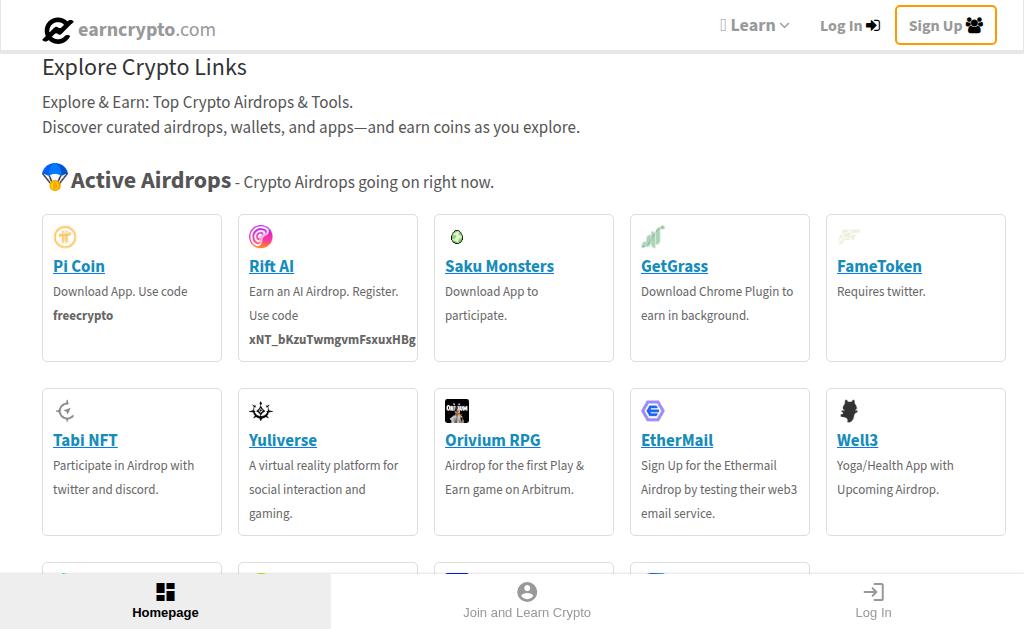Select the Join and Learn Crypto tab

tap(527, 601)
